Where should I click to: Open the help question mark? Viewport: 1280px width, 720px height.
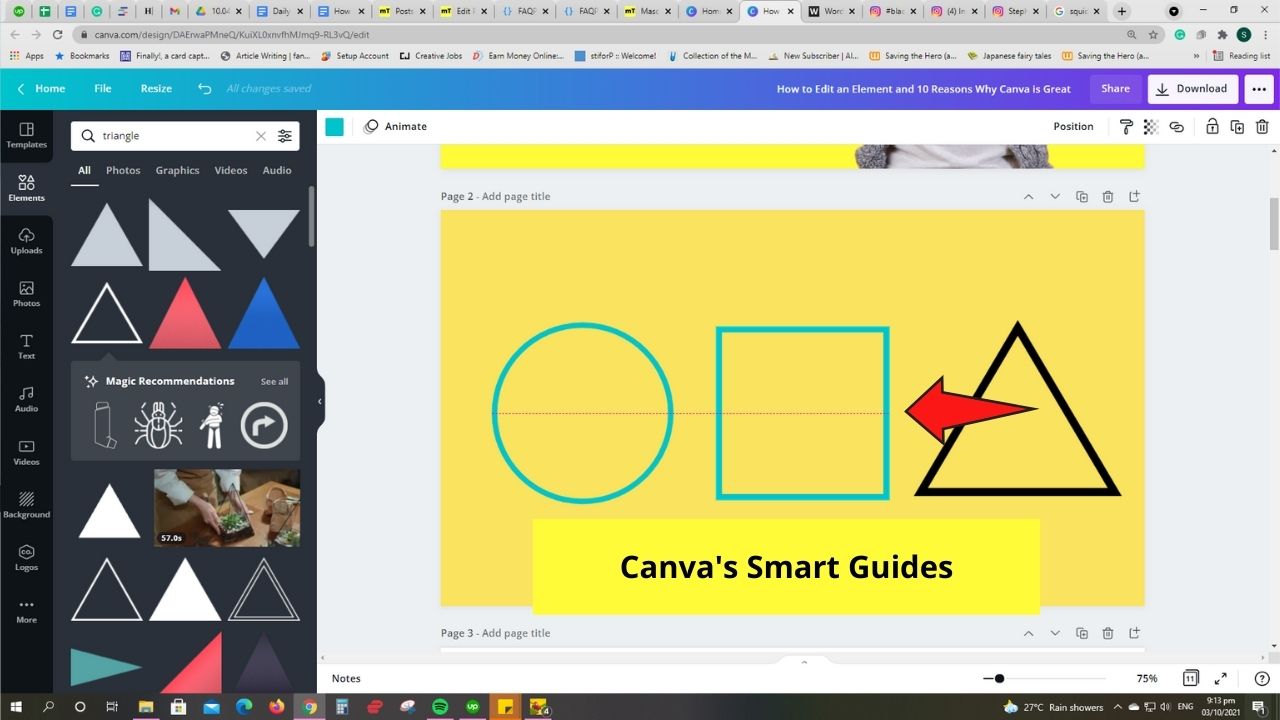click(x=1261, y=678)
